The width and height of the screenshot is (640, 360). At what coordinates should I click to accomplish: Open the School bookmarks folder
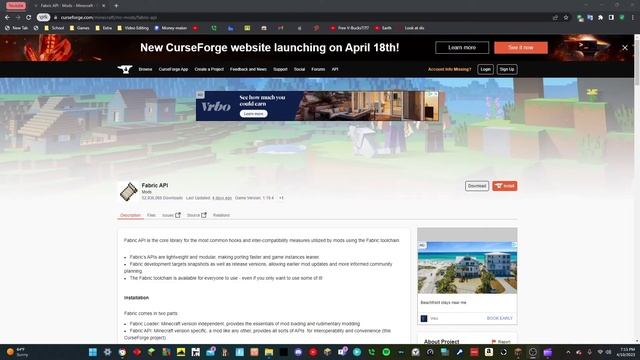click(54, 28)
